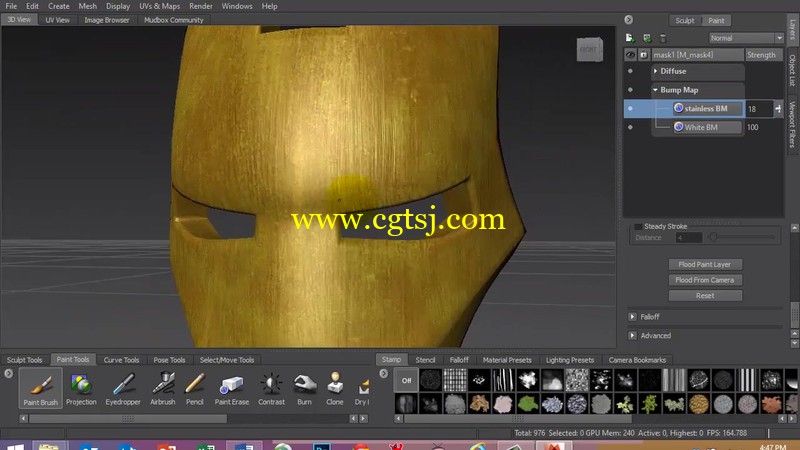Switch layers panel to Paint mode
This screenshot has height=450, width=800.
(716, 20)
